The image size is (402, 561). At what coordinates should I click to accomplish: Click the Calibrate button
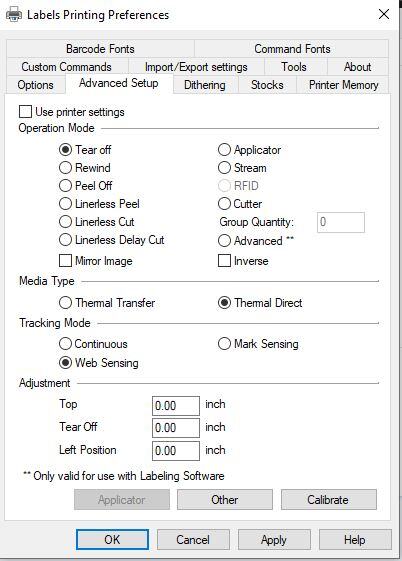pyautogui.click(x=329, y=499)
